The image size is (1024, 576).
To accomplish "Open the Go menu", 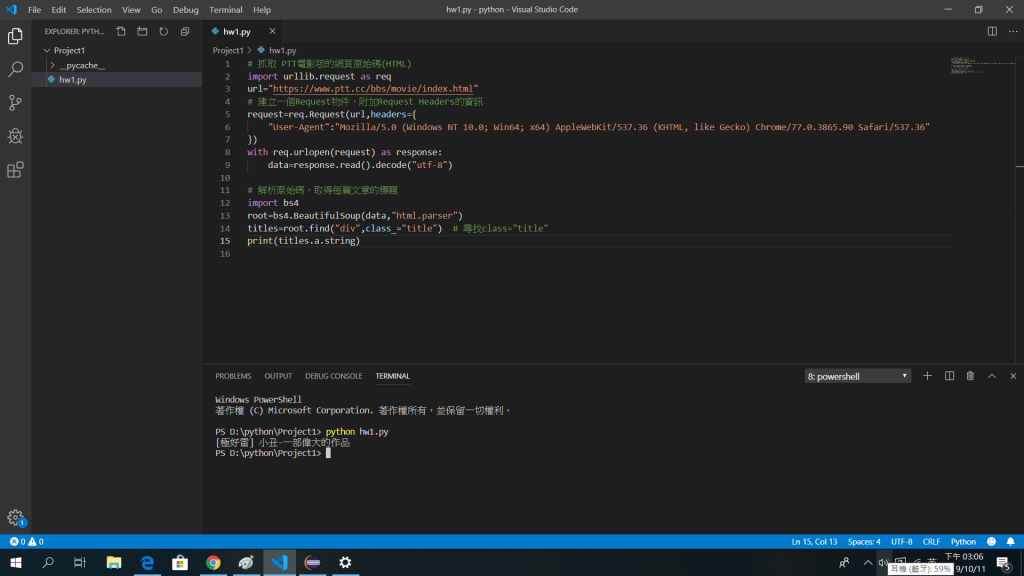I will (157, 10).
